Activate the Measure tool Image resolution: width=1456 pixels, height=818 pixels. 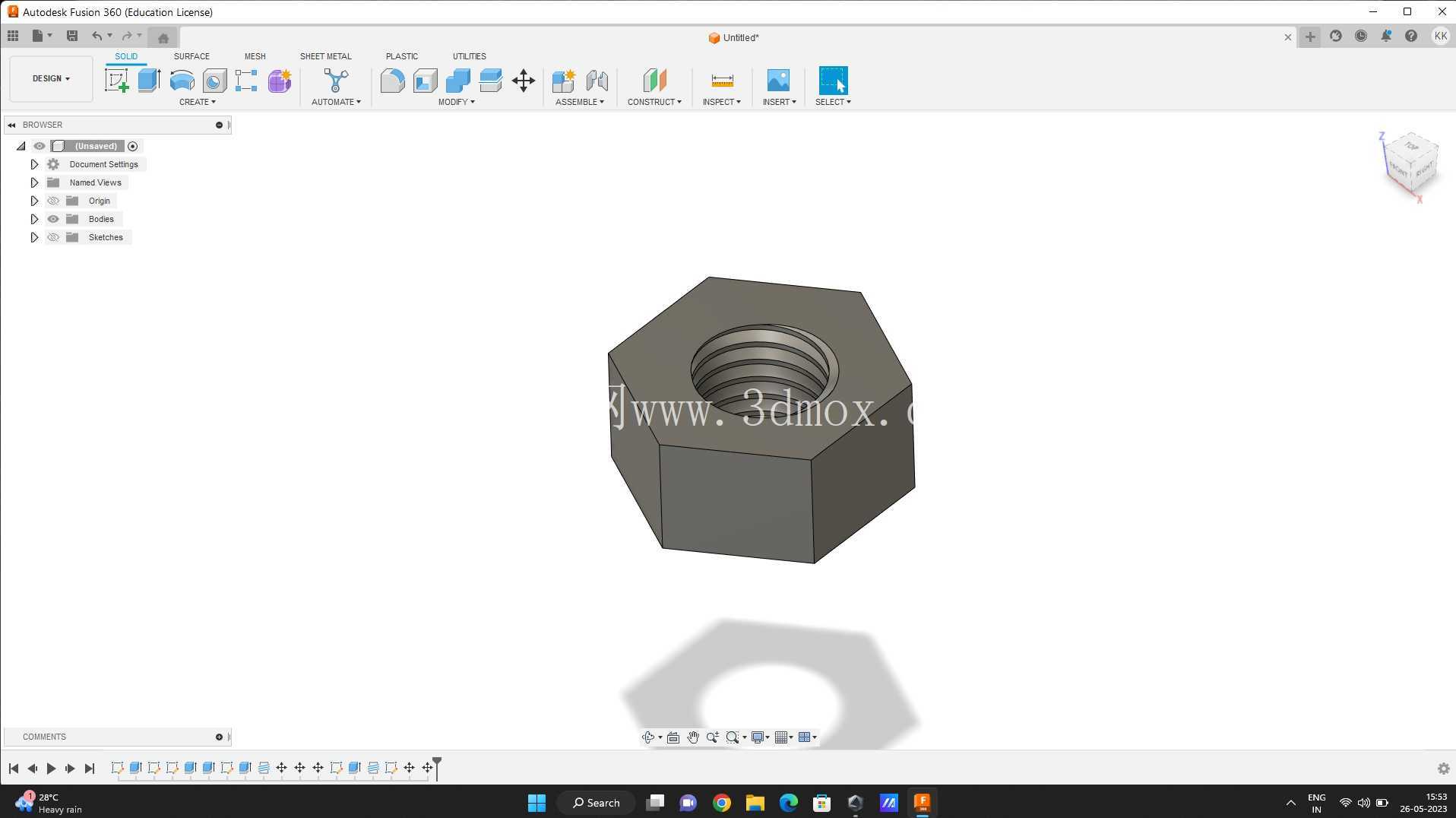(722, 81)
